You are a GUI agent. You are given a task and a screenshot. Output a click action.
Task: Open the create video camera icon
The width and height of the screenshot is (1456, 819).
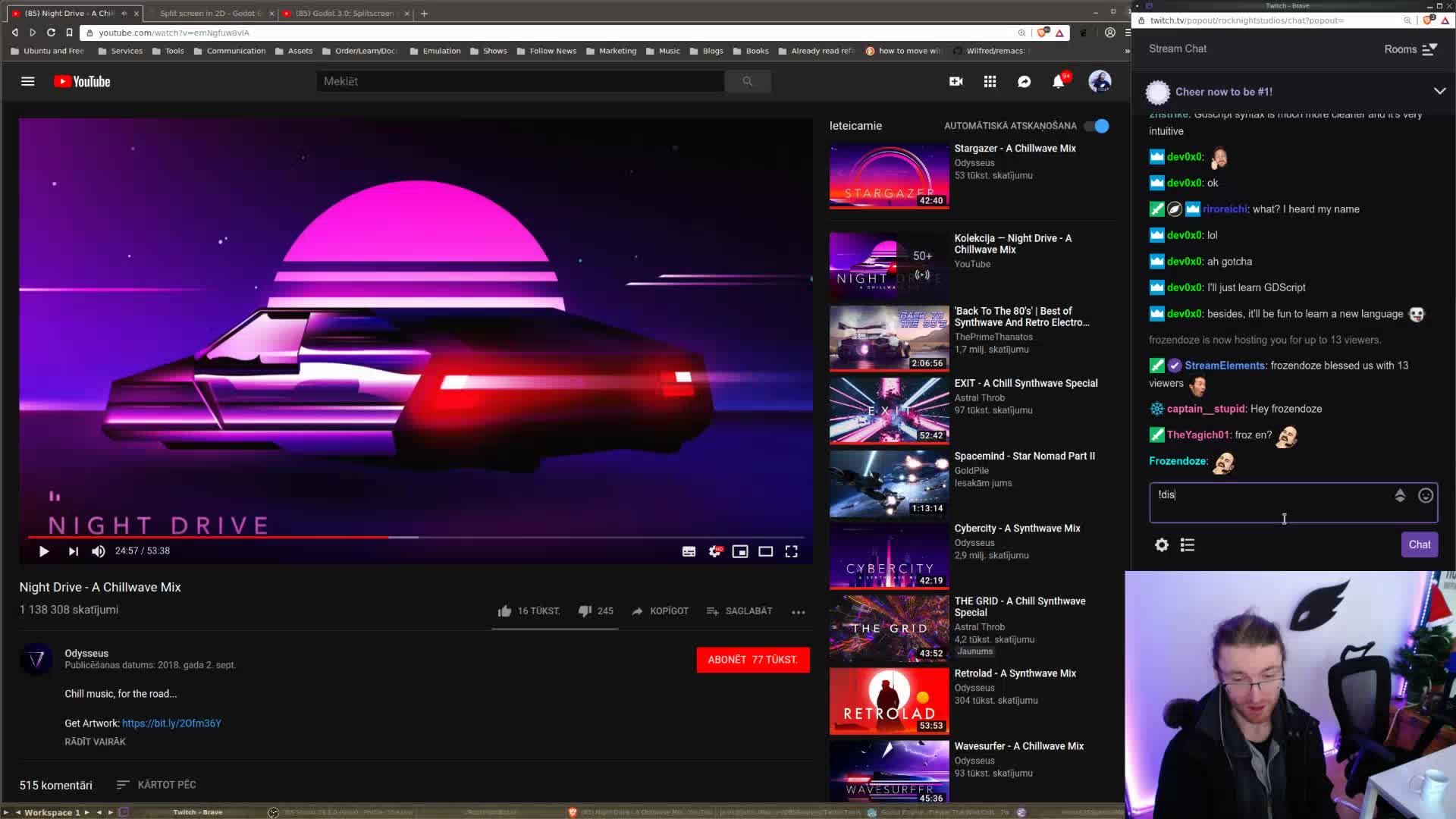click(x=956, y=81)
